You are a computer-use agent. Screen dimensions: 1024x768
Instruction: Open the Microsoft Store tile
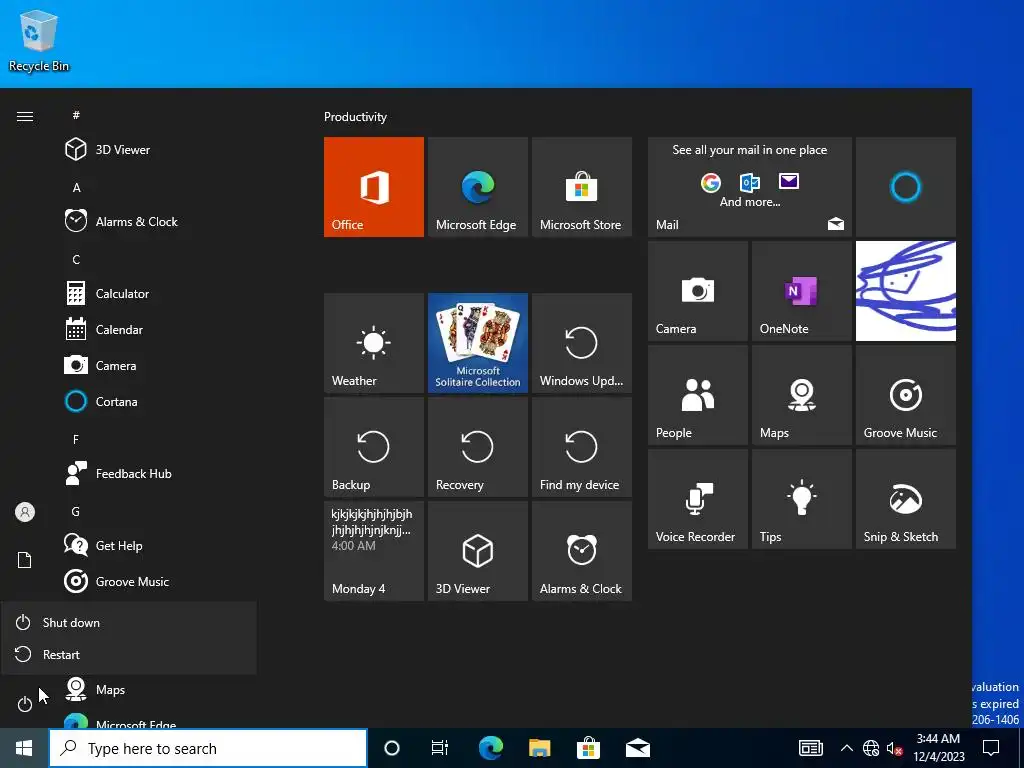pos(581,187)
